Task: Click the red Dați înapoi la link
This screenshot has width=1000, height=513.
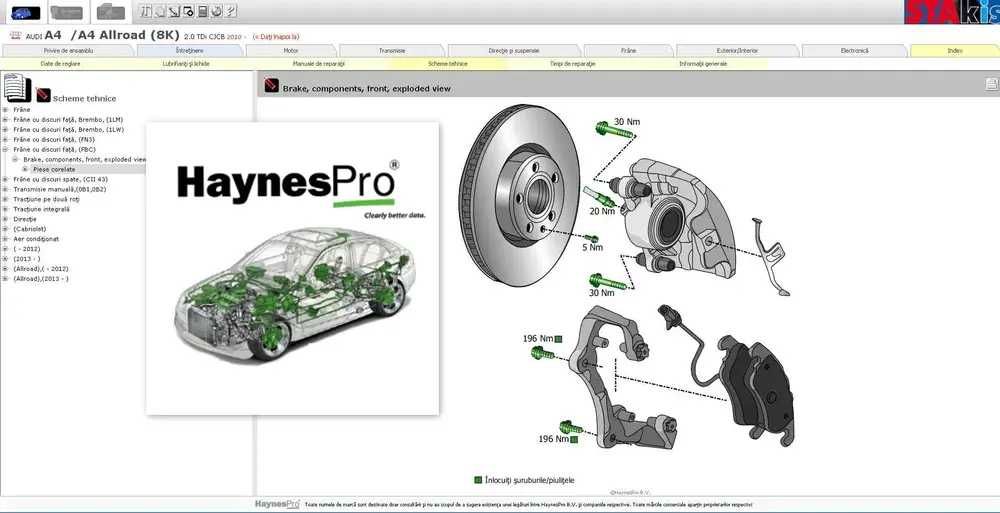Action: [276, 37]
